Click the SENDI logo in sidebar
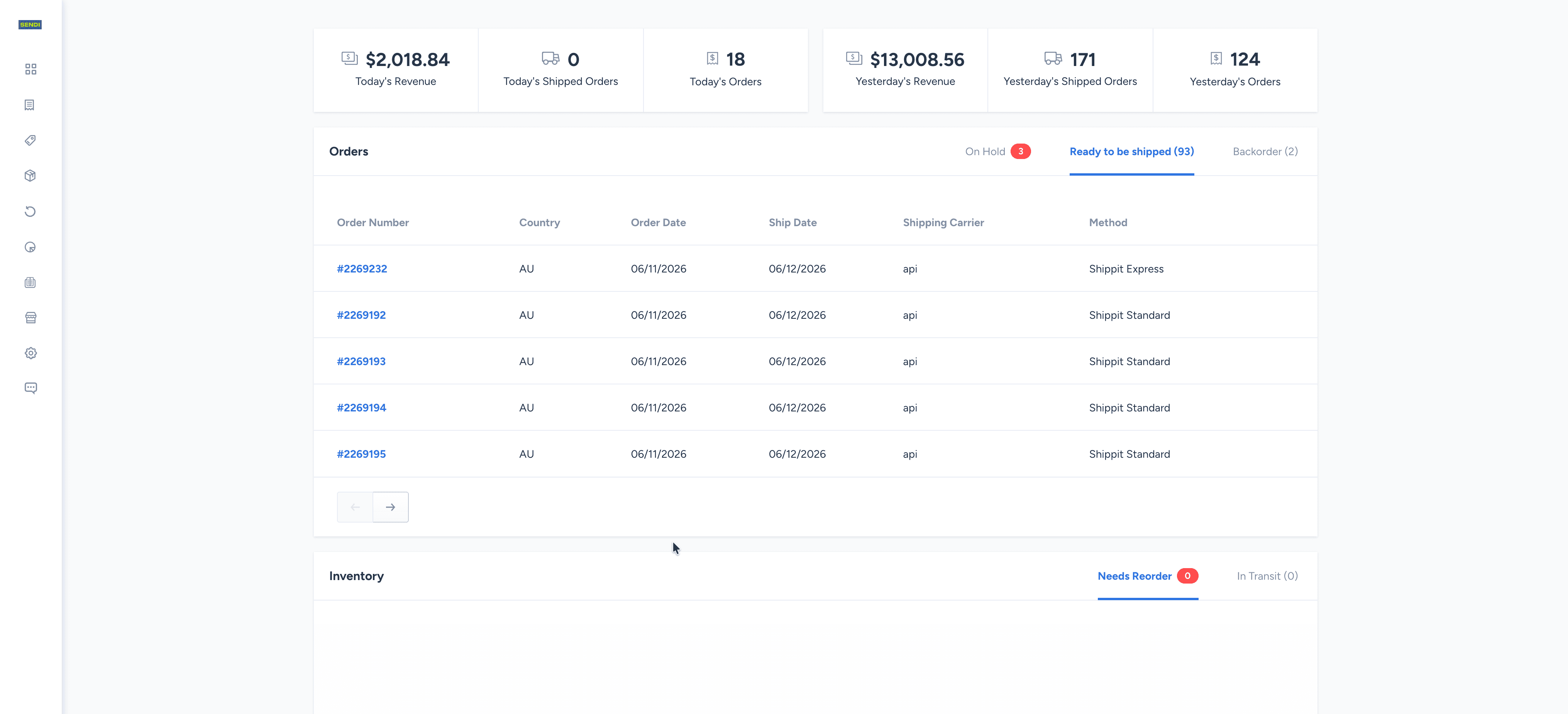The image size is (1568, 714). pyautogui.click(x=30, y=25)
